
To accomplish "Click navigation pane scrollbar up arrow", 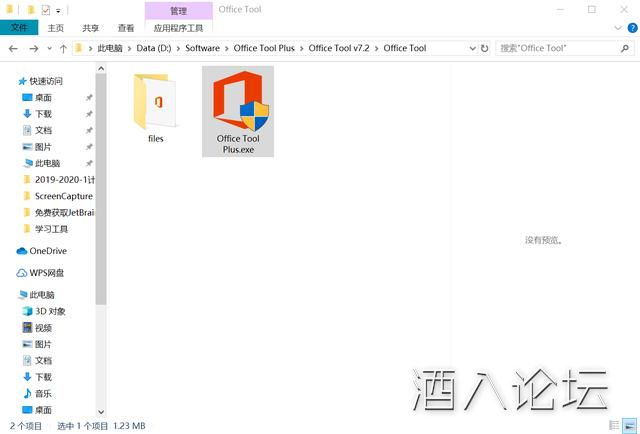I will (101, 69).
